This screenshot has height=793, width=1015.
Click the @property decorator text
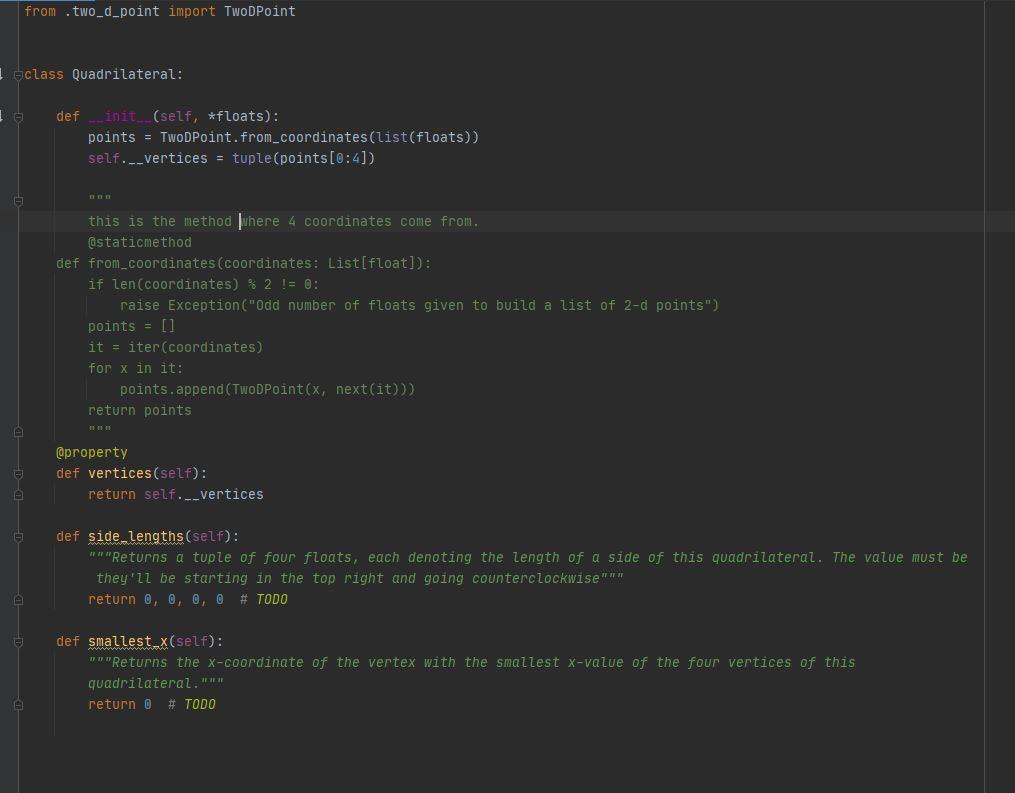92,452
